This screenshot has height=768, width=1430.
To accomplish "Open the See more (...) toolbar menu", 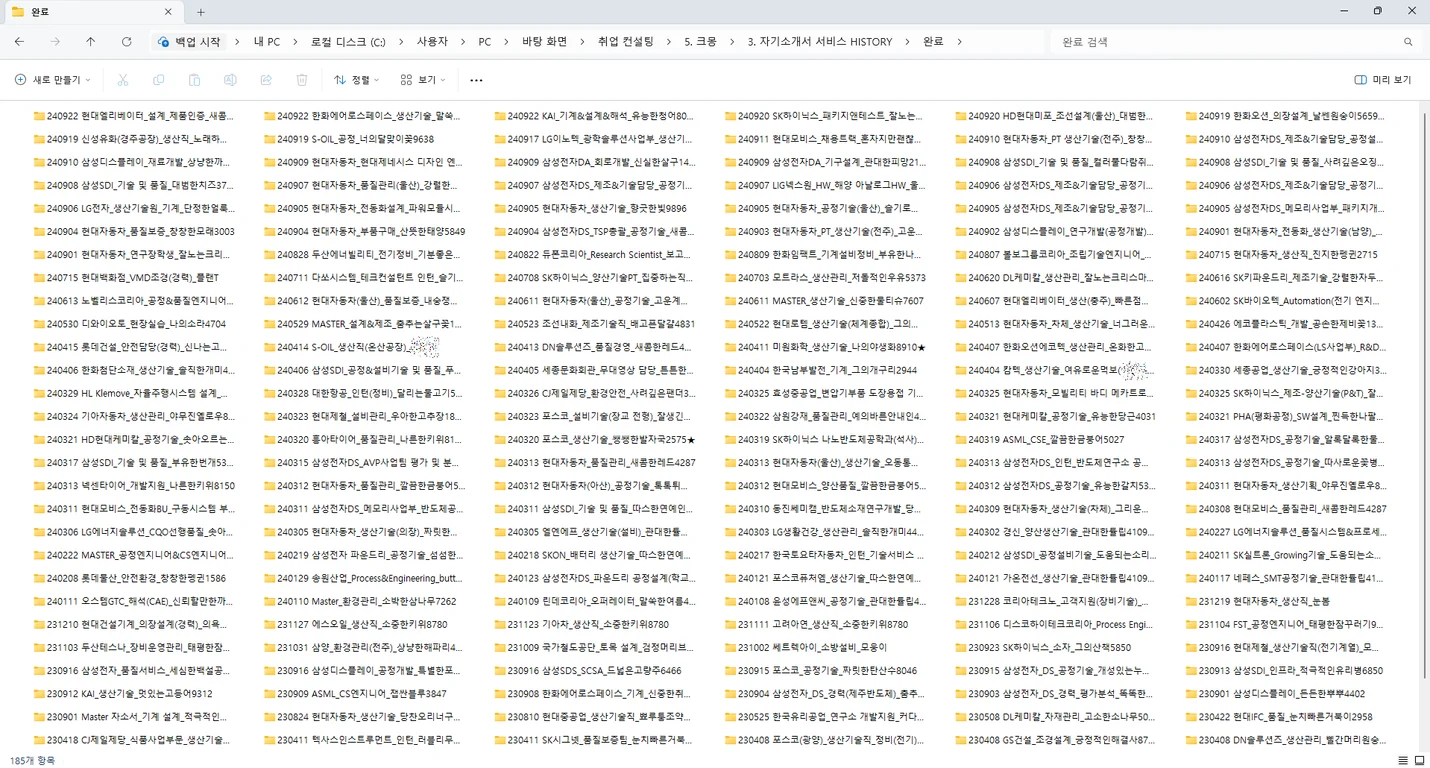I will click(x=476, y=80).
